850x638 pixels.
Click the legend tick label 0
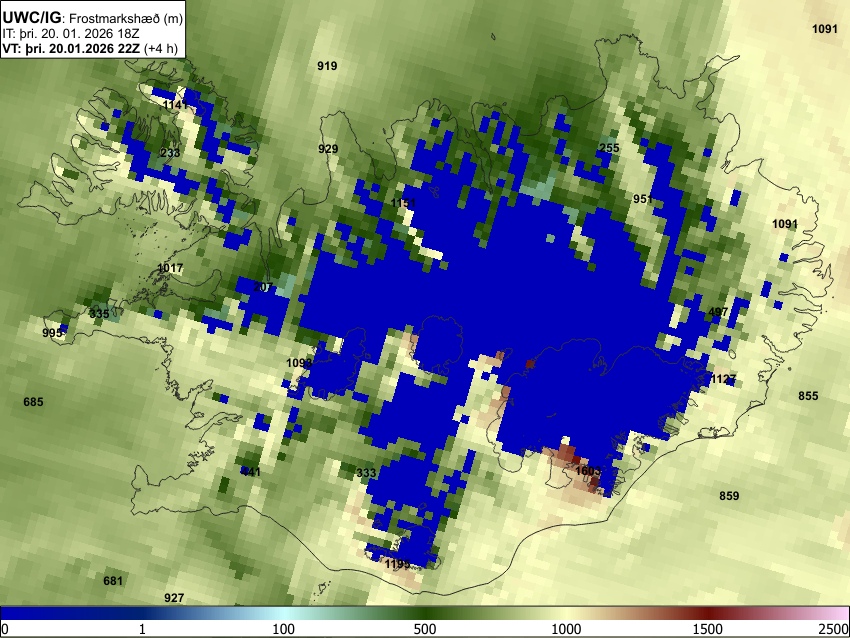5,629
